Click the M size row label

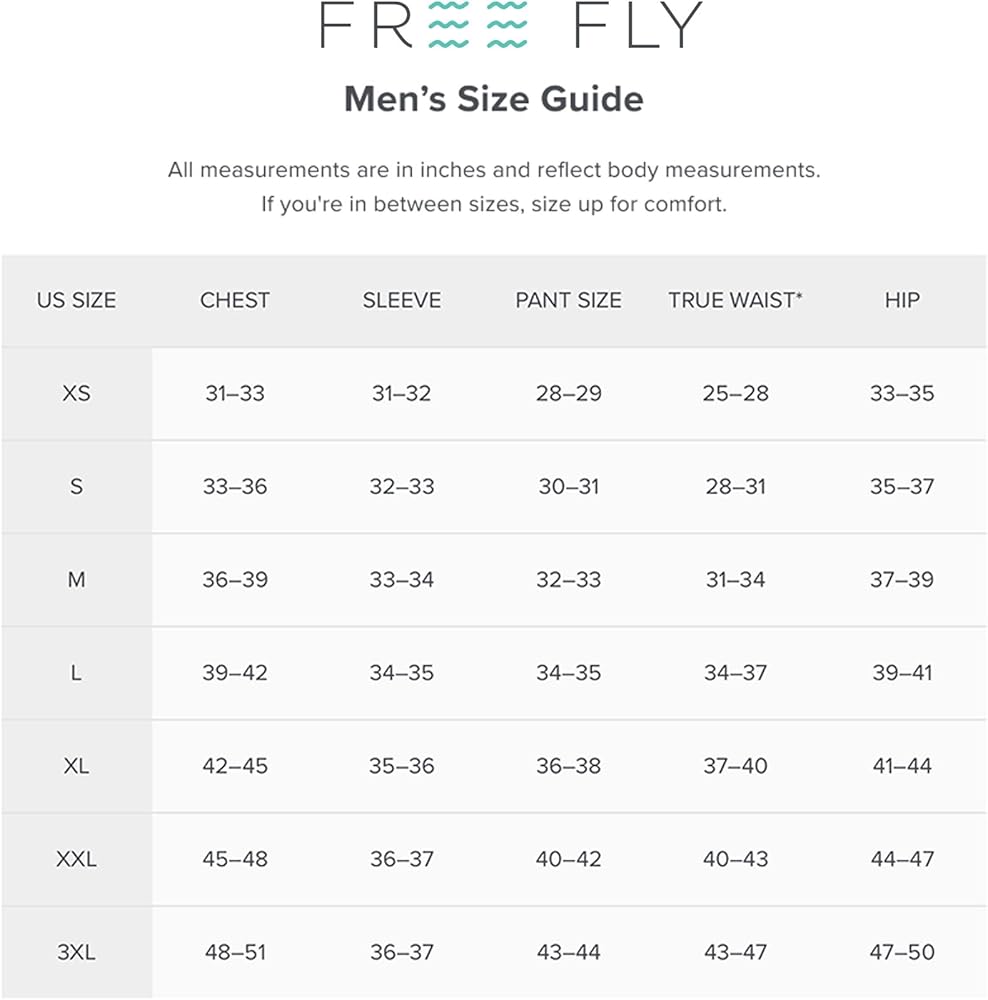tap(76, 580)
